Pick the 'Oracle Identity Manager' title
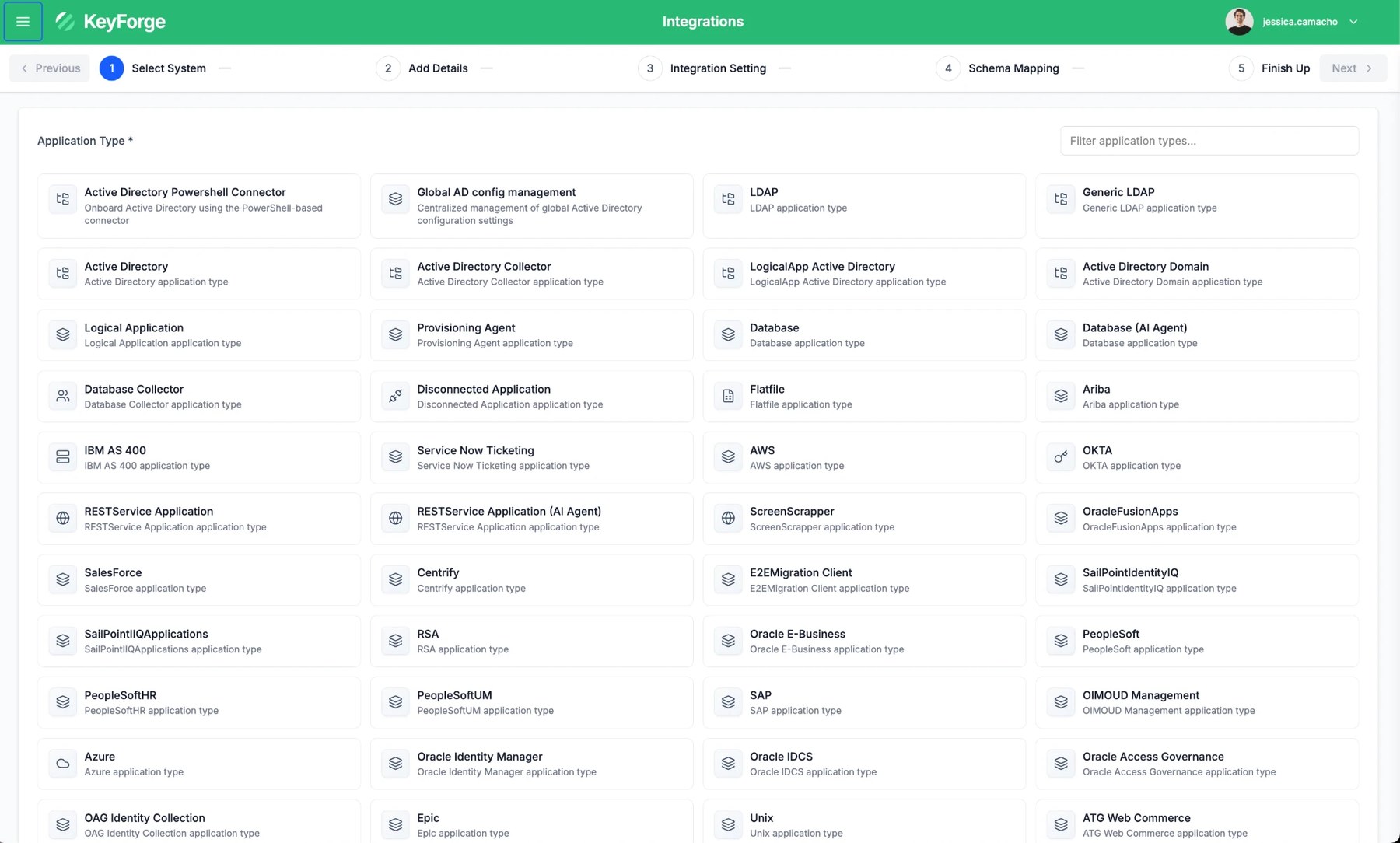This screenshot has width=1400, height=843. [x=480, y=757]
